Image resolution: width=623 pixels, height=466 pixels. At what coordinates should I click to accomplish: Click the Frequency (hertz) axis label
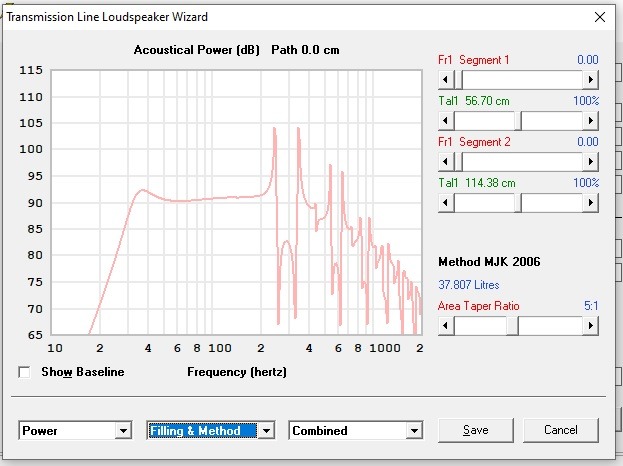tap(237, 372)
